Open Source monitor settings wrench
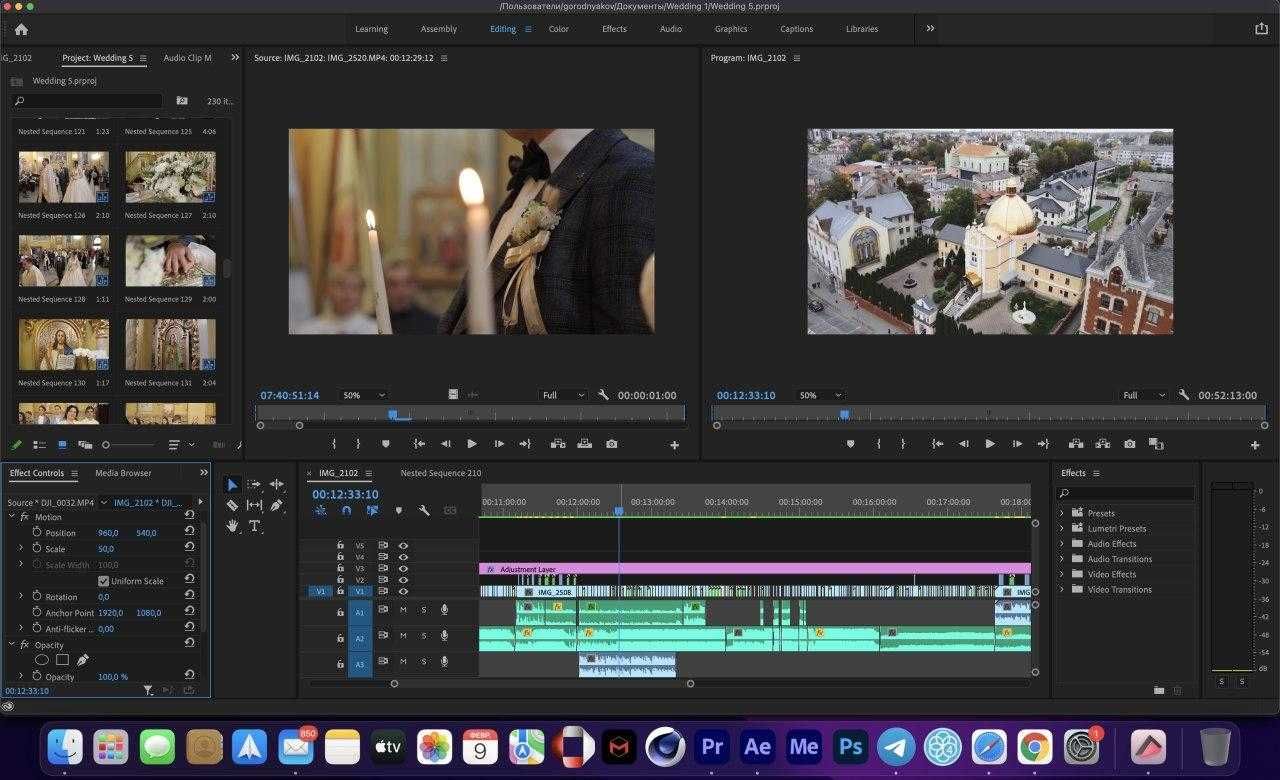Image resolution: width=1280 pixels, height=780 pixels. [x=603, y=395]
